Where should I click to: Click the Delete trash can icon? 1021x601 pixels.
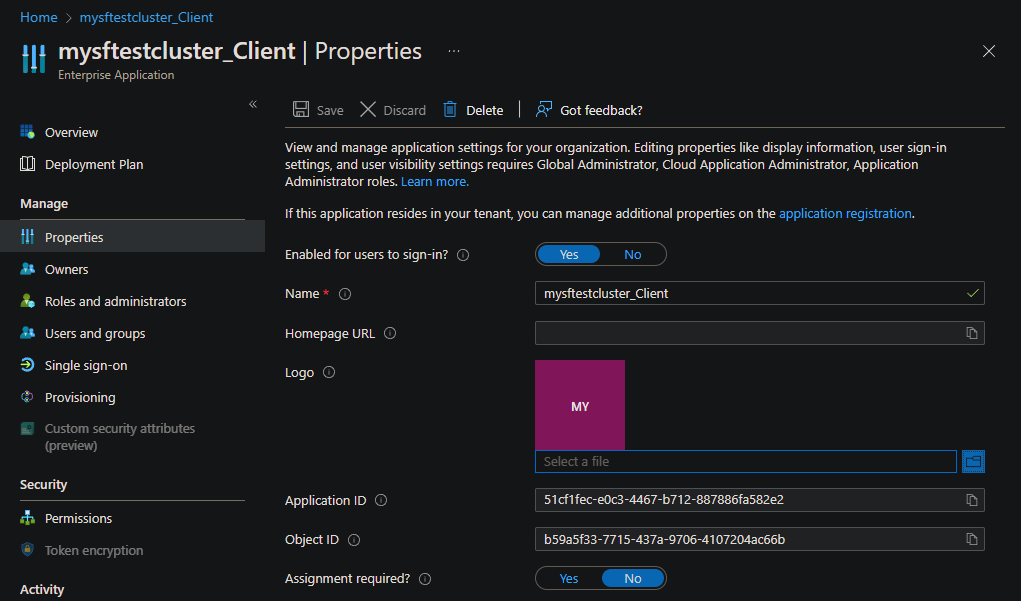450,109
